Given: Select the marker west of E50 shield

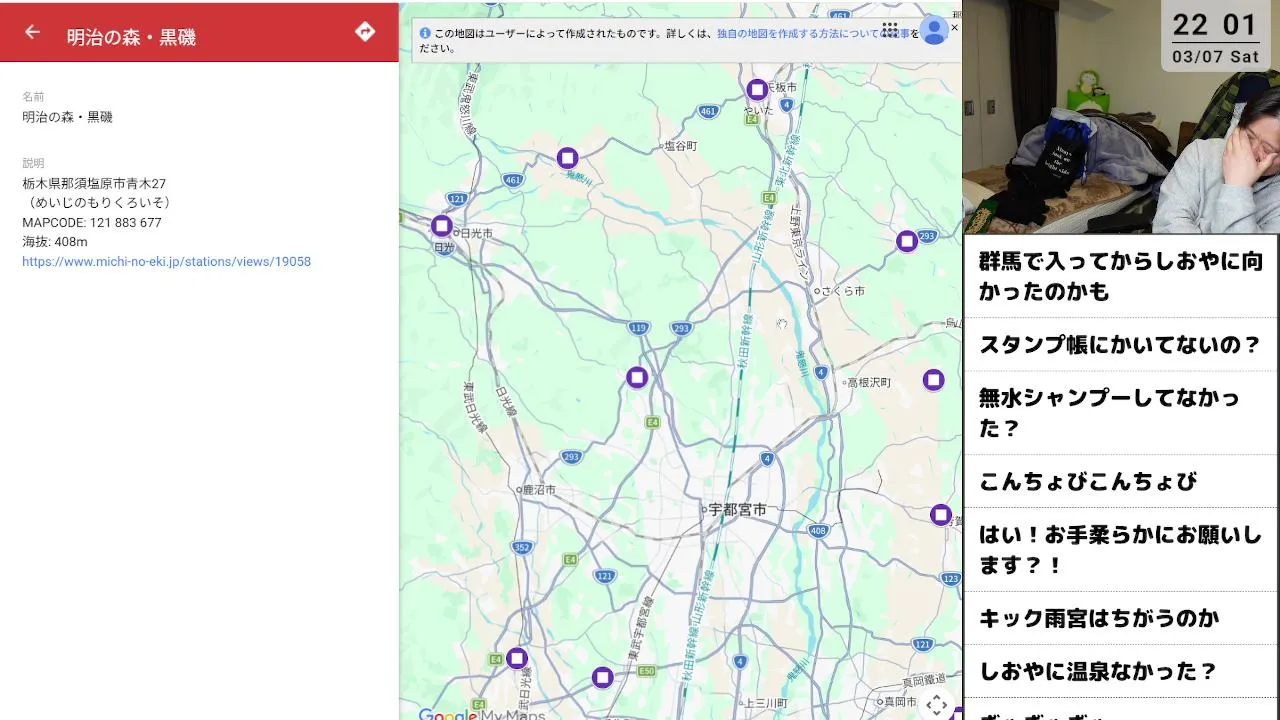Looking at the screenshot, I should [x=602, y=677].
